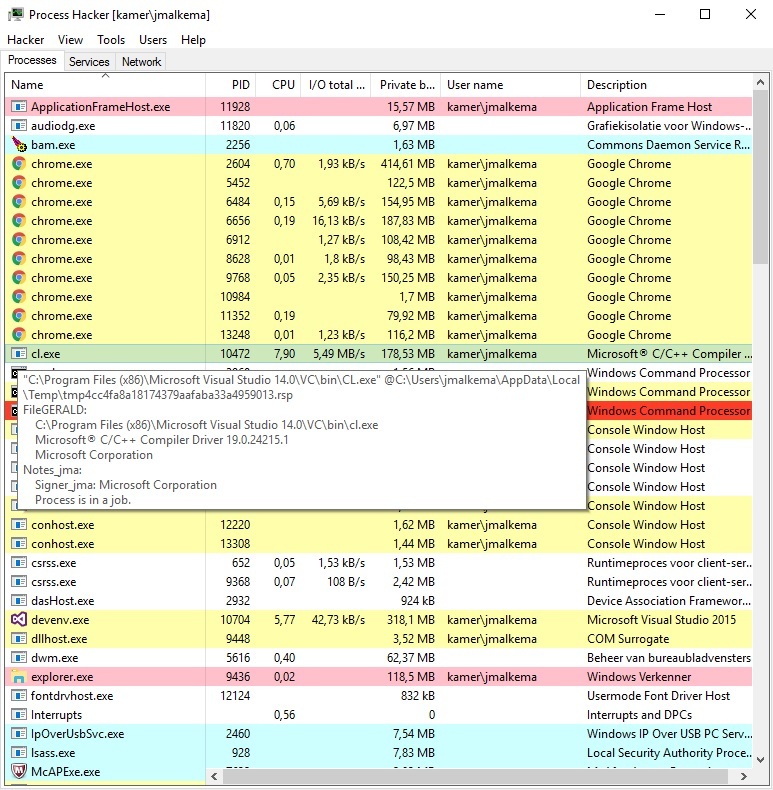
Task: Click Chrome icon for PID 6484
Action: [x=19, y=202]
